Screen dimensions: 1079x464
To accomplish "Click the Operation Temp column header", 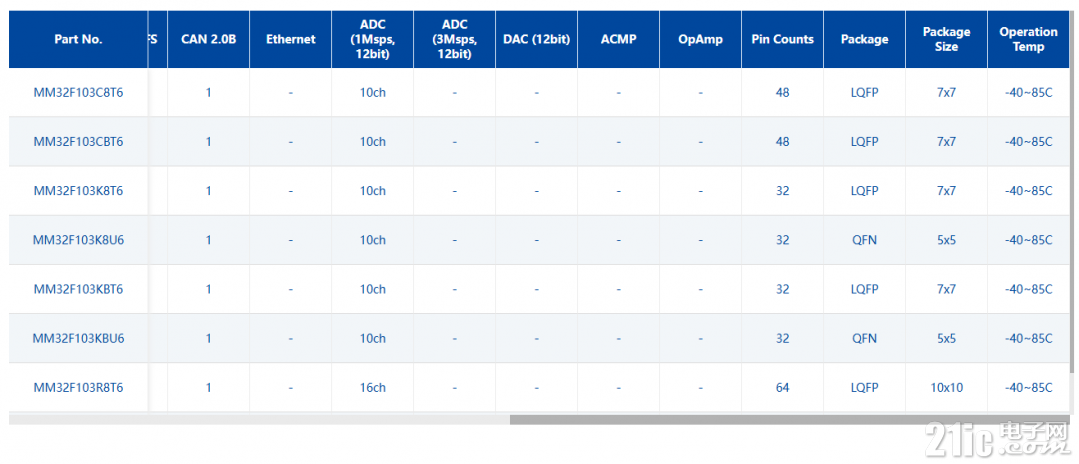I will click(x=1028, y=39).
